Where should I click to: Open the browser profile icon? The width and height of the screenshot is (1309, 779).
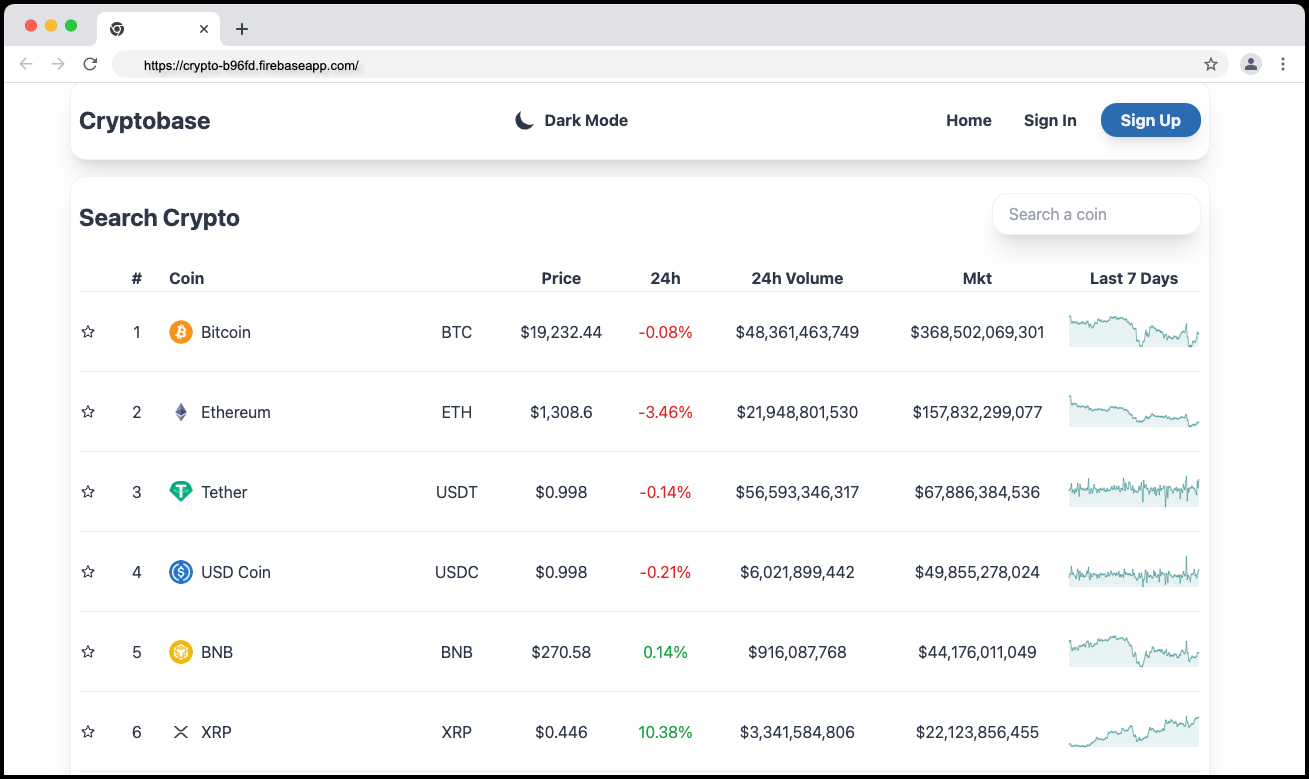coord(1251,64)
